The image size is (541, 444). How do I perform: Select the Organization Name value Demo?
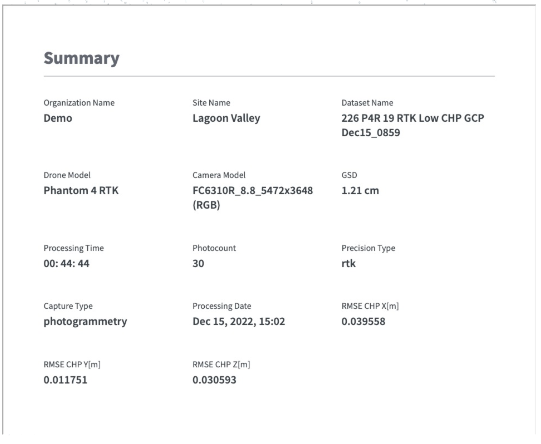tap(58, 118)
